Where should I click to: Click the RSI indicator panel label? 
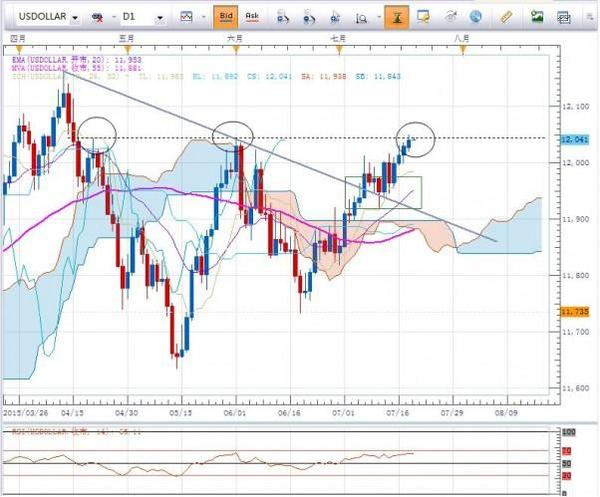click(60, 432)
